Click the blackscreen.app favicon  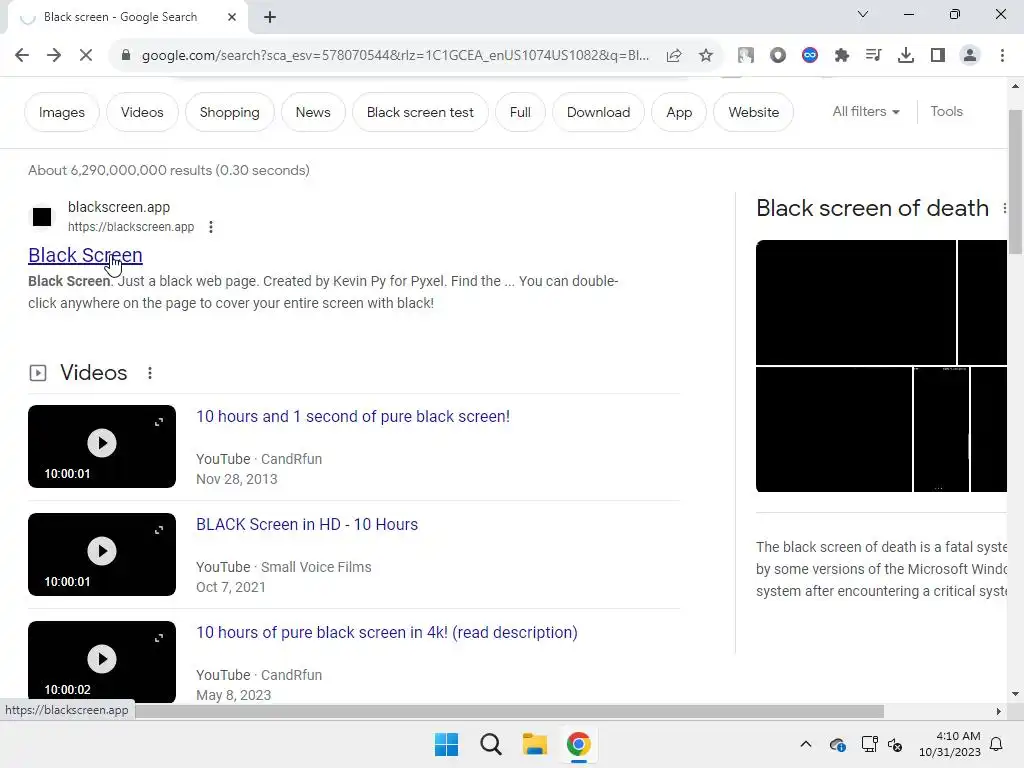point(42,217)
